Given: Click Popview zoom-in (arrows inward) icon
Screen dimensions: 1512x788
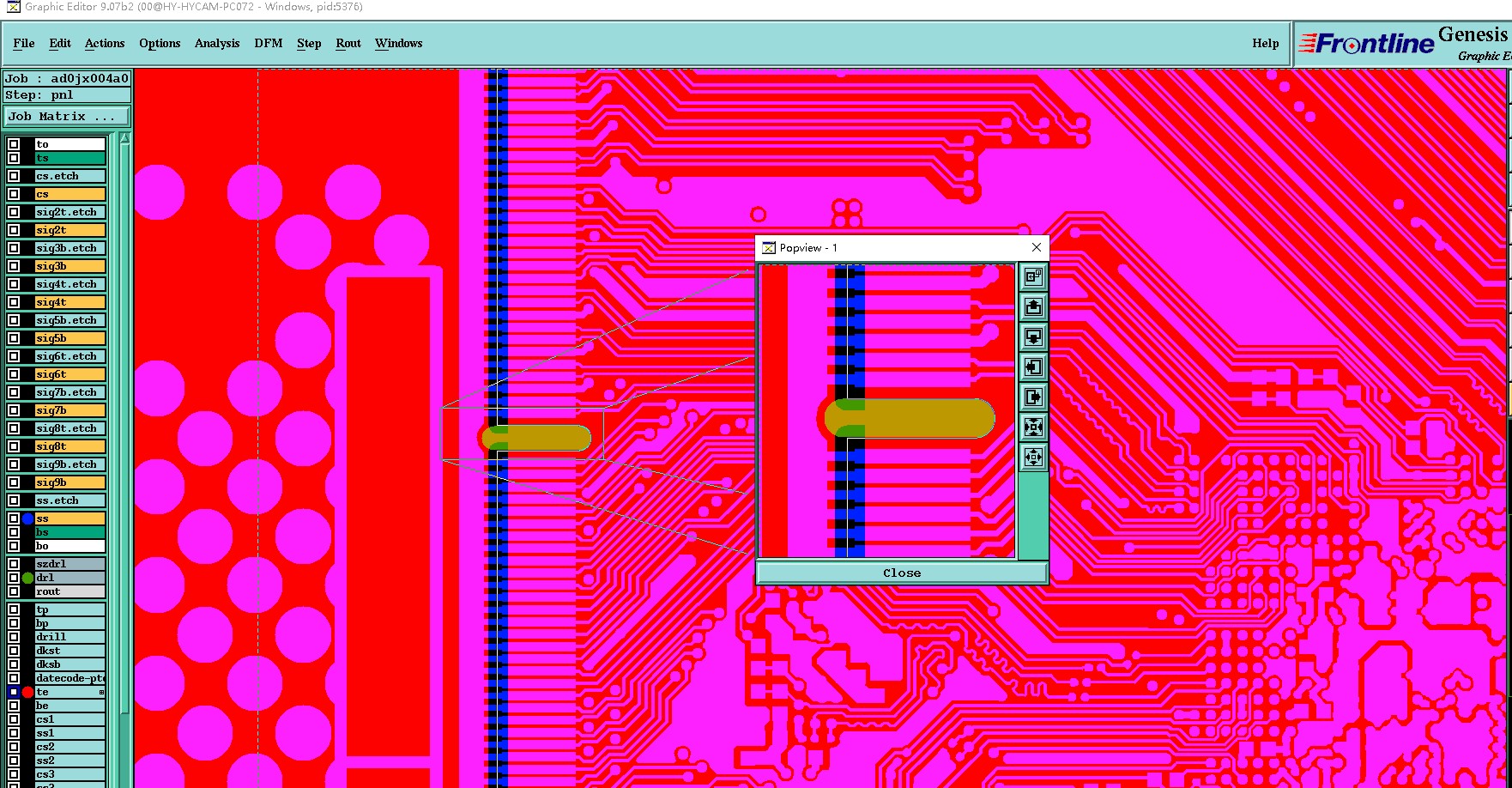Looking at the screenshot, I should tap(1033, 427).
